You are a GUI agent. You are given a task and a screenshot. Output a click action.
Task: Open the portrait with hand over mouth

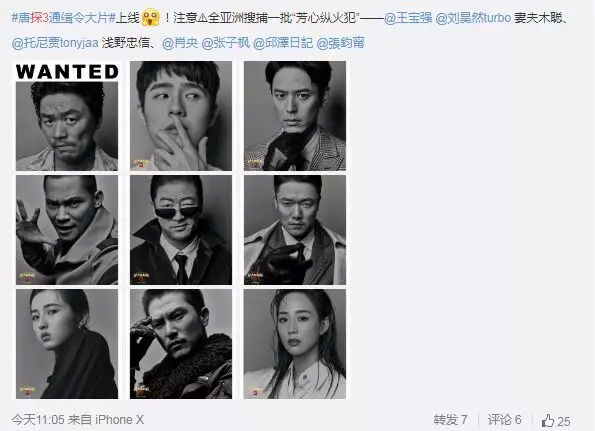pos(181,116)
